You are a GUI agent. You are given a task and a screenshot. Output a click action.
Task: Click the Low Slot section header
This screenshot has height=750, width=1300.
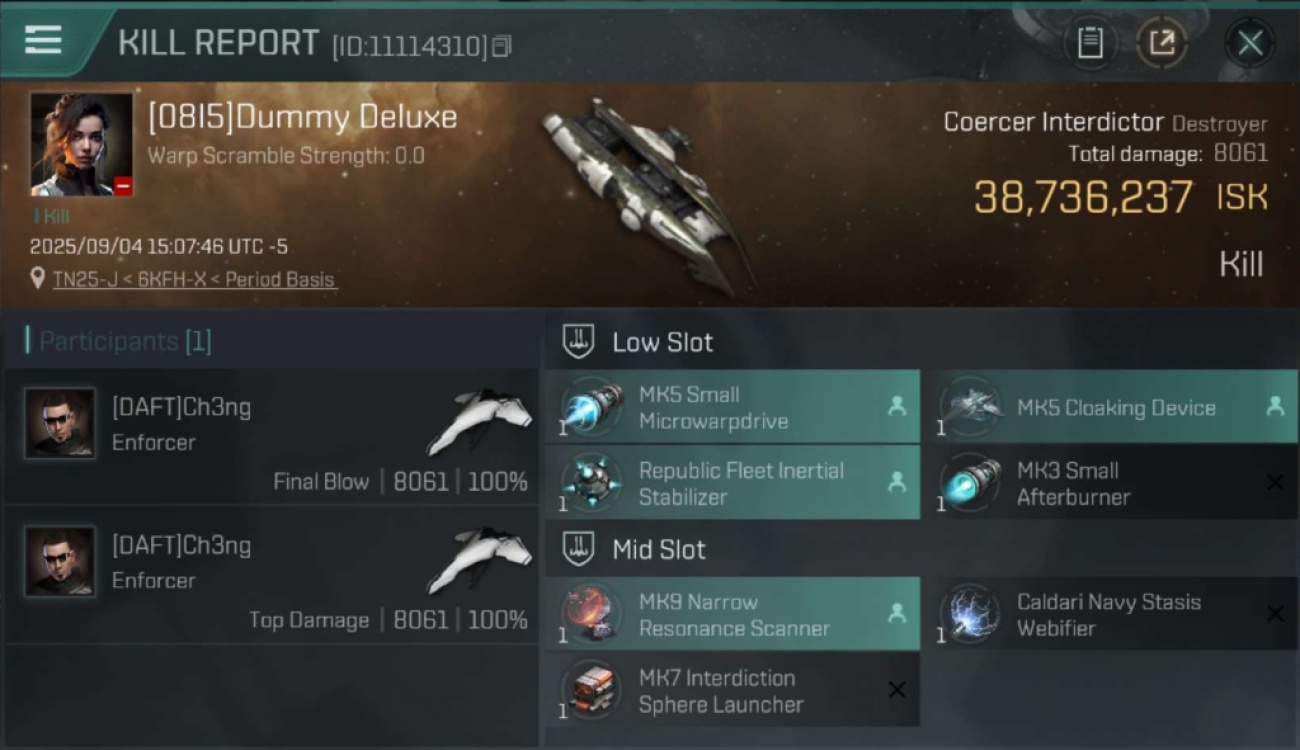pos(638,342)
